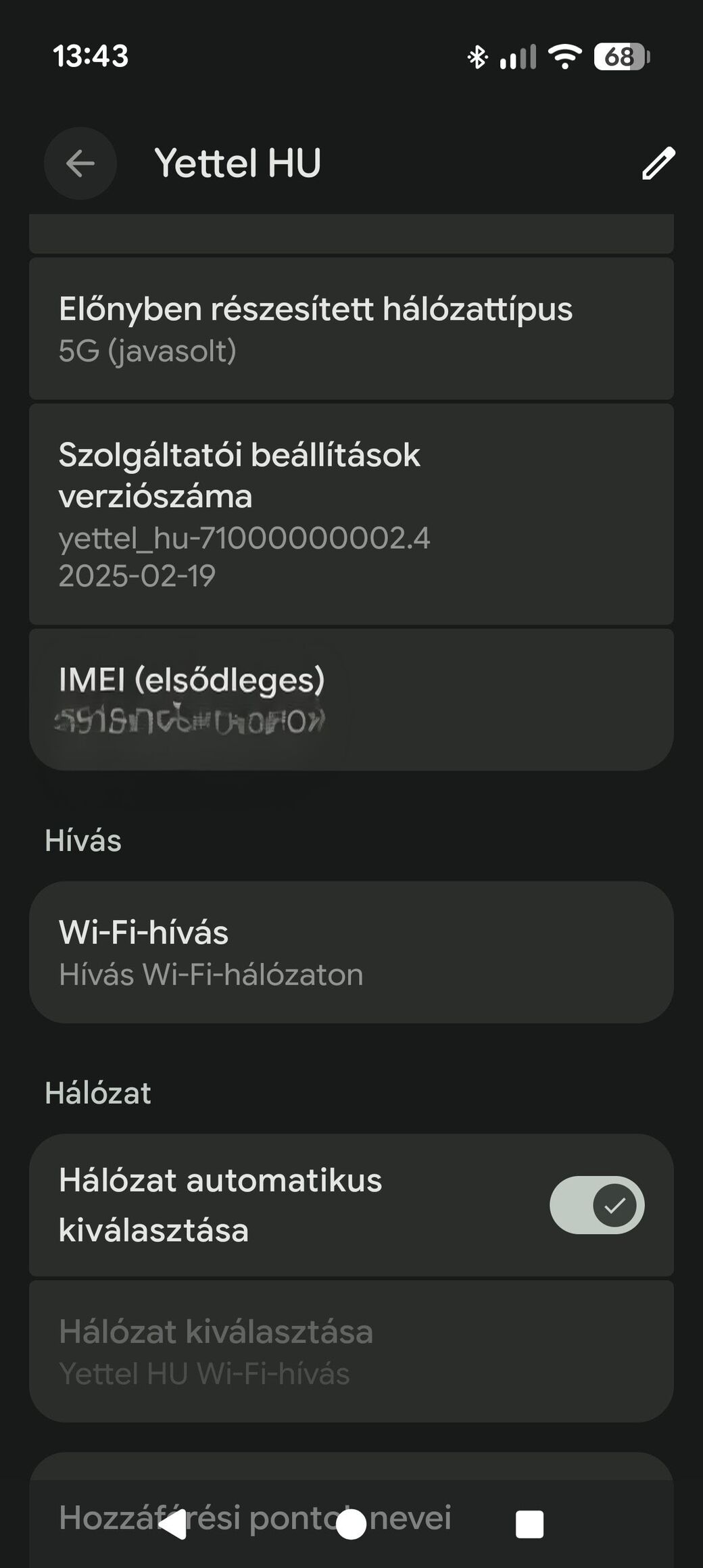Tap the Yettel HU page title
Image resolution: width=703 pixels, height=1568 pixels.
(237, 163)
